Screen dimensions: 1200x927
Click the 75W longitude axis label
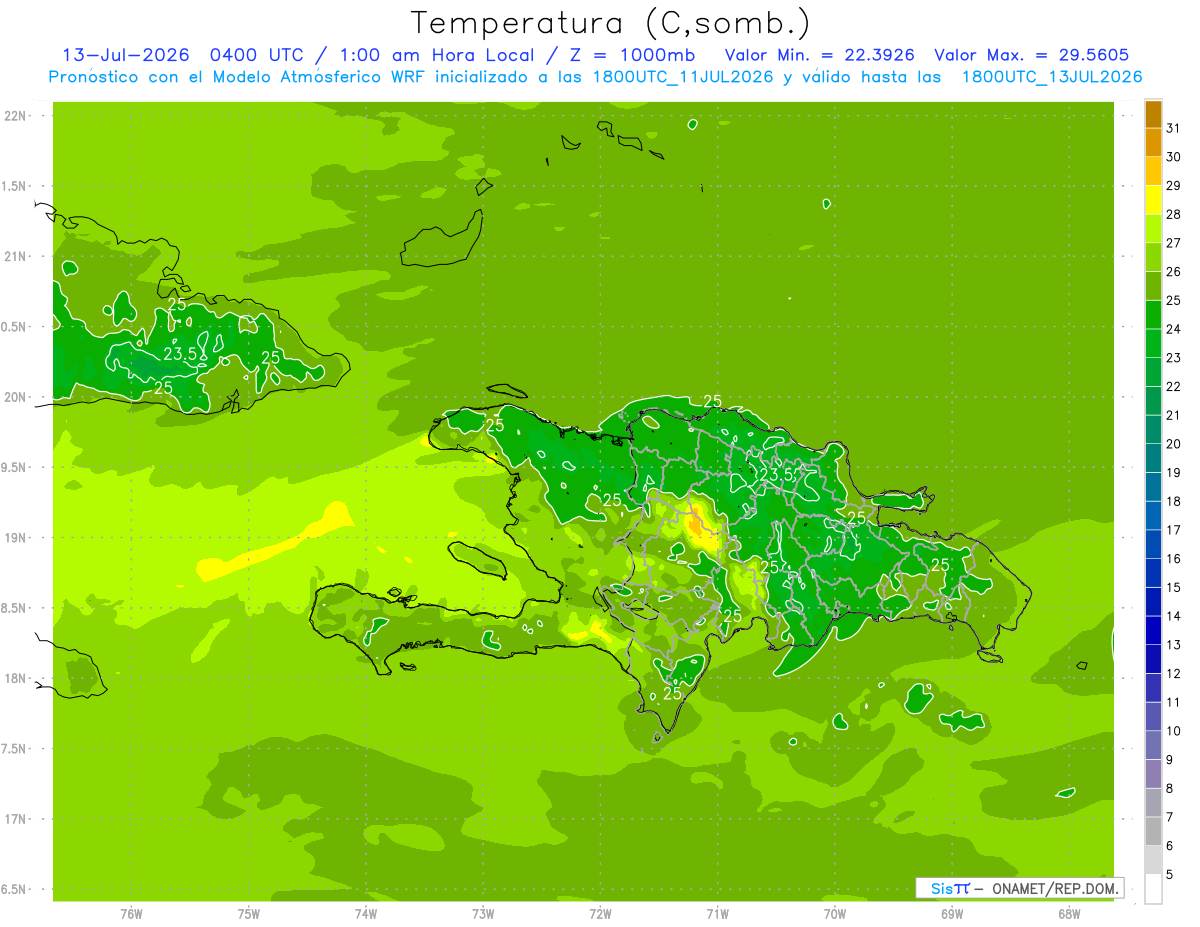[249, 914]
